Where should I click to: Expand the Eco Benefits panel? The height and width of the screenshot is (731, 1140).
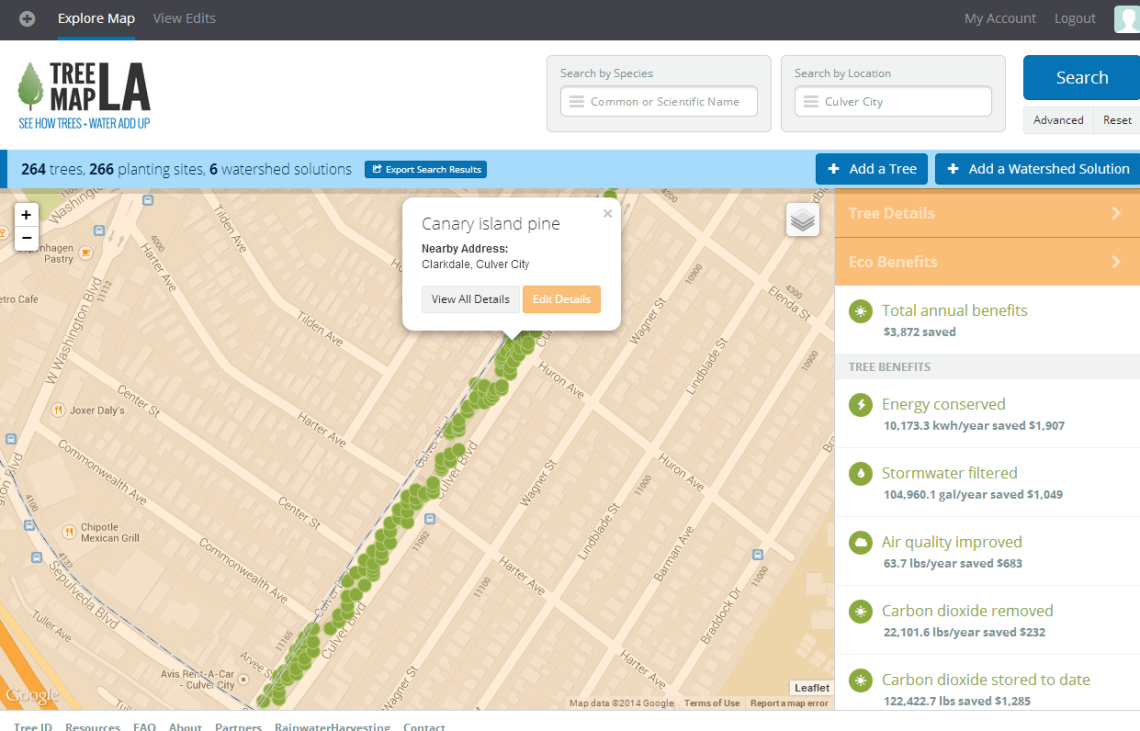(x=986, y=261)
